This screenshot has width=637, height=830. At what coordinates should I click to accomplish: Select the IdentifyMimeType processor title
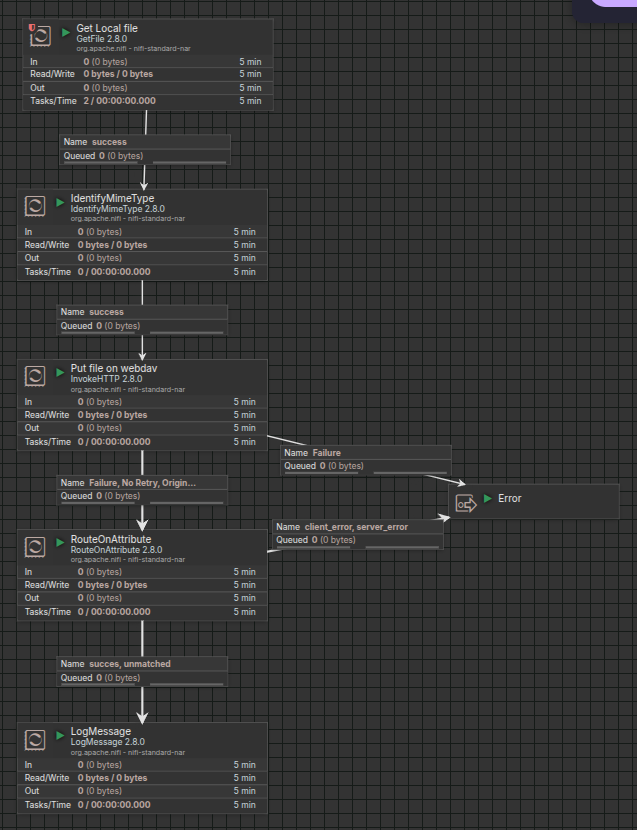(x=112, y=198)
